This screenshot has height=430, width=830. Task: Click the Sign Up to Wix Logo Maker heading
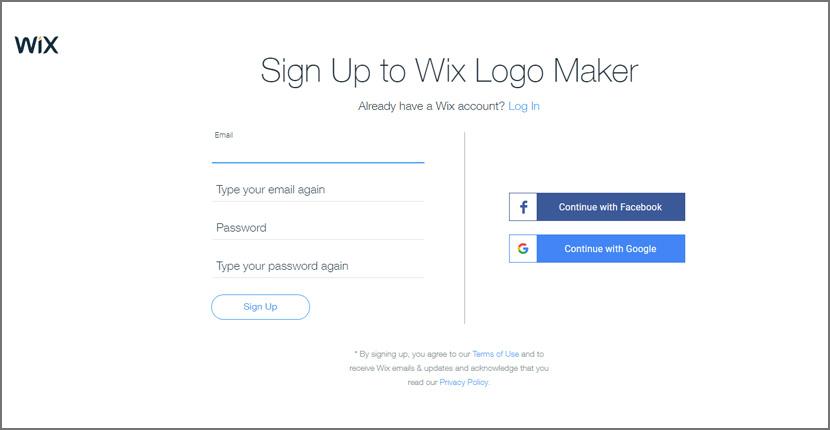pyautogui.click(x=449, y=70)
